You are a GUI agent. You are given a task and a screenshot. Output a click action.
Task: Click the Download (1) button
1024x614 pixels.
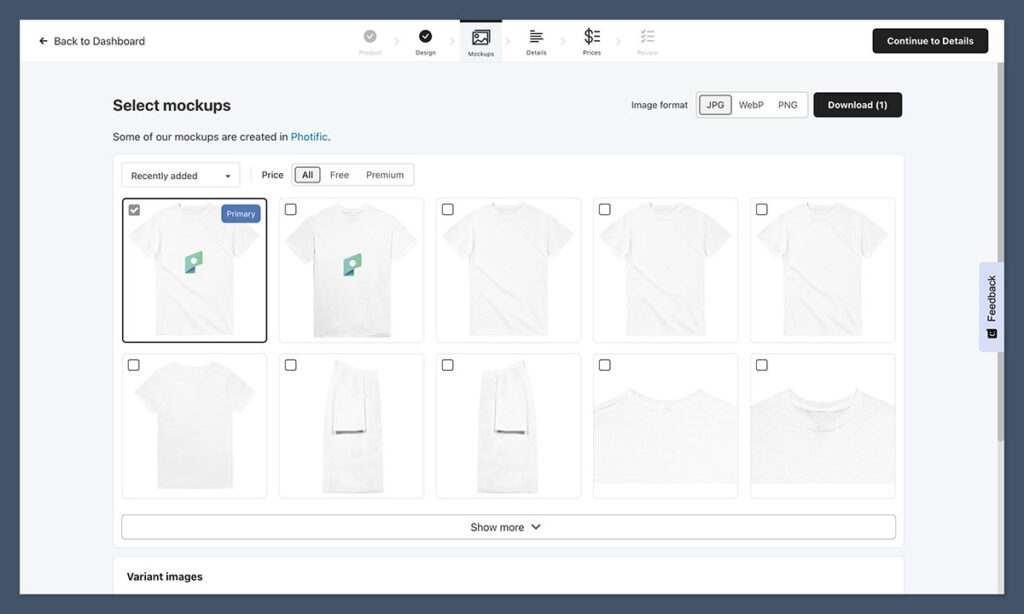click(857, 105)
